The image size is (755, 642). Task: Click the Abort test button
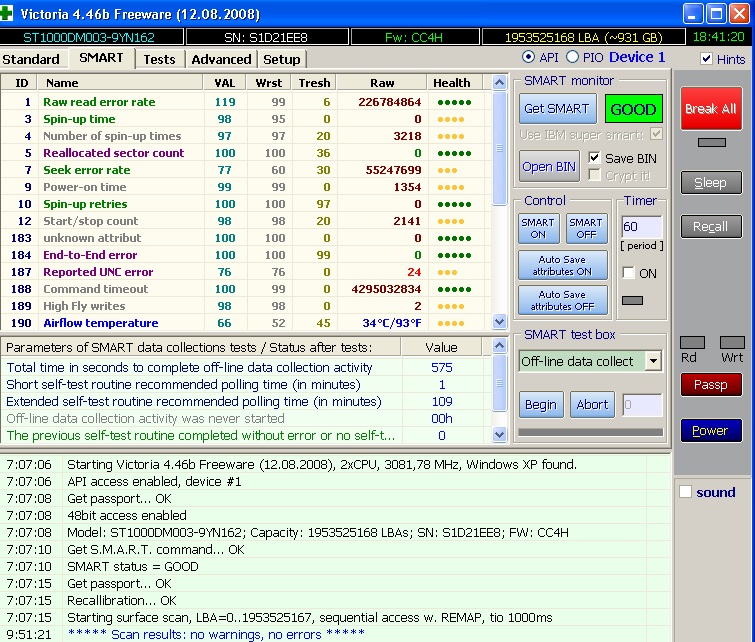pyautogui.click(x=592, y=405)
